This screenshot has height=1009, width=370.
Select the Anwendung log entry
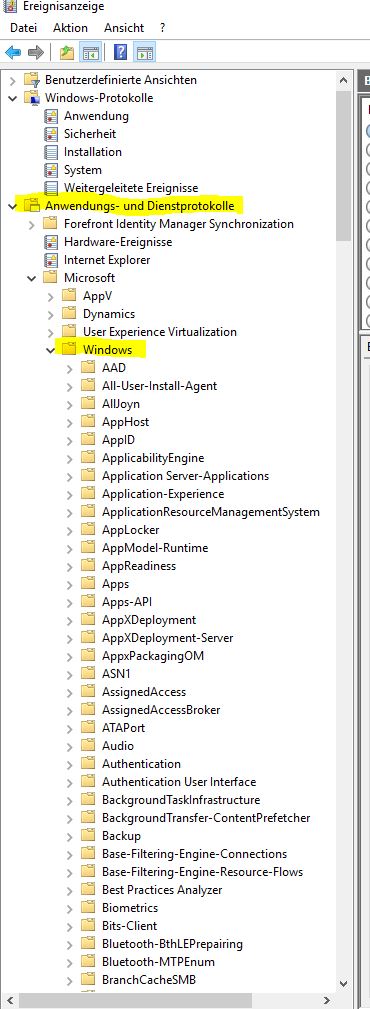pos(96,116)
